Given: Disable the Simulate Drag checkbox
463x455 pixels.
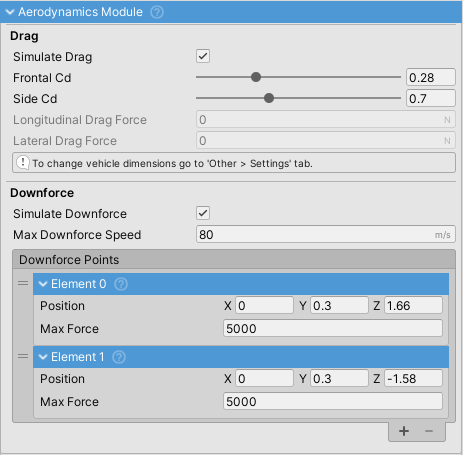Looking at the screenshot, I should coord(203,56).
